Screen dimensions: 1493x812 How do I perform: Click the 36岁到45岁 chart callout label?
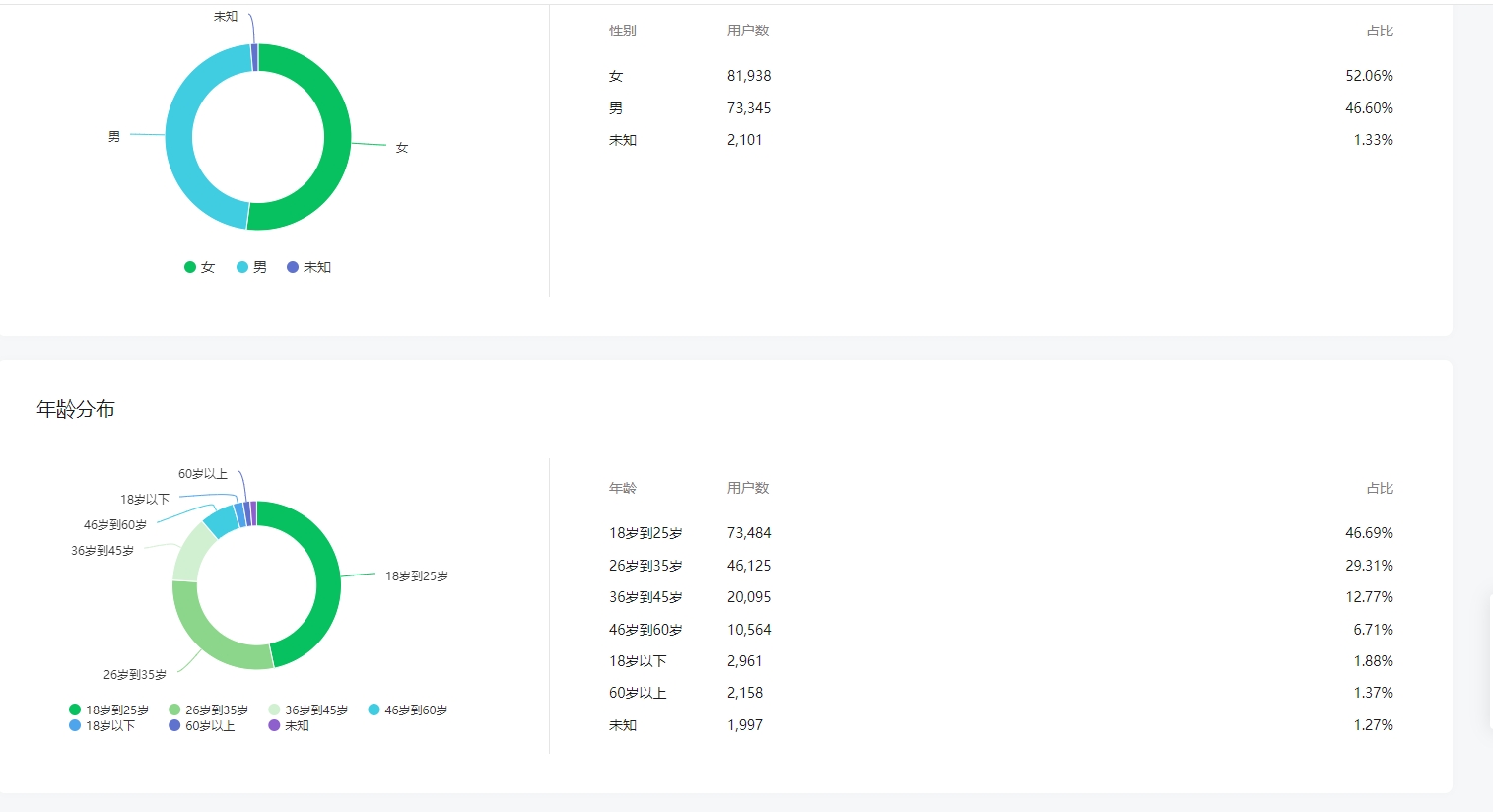pos(102,551)
